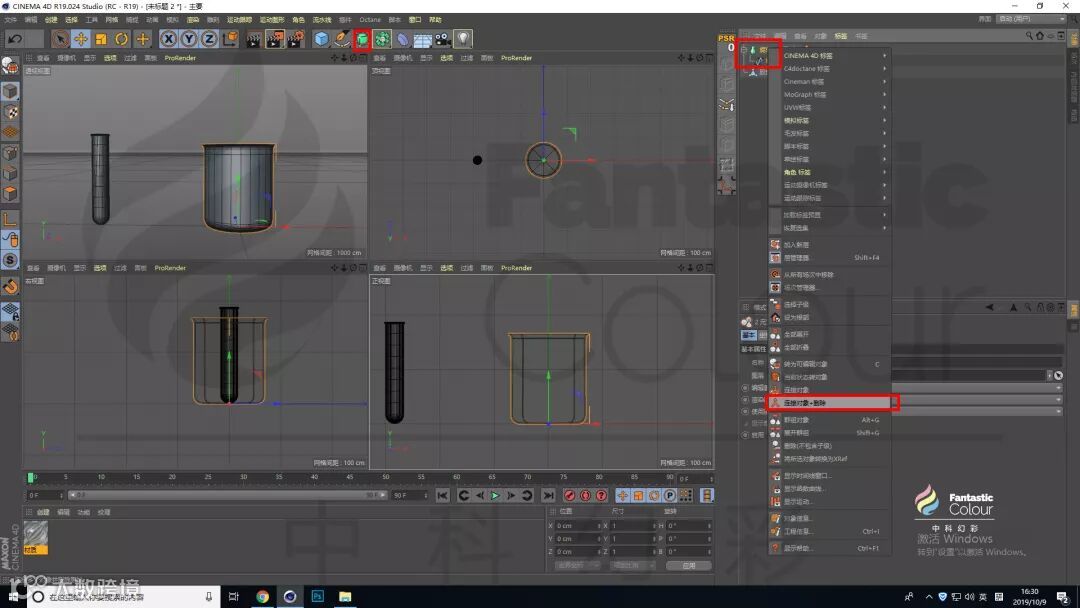This screenshot has height=608, width=1080.
Task: Click the Apply button in coordinates panel
Action: [688, 566]
